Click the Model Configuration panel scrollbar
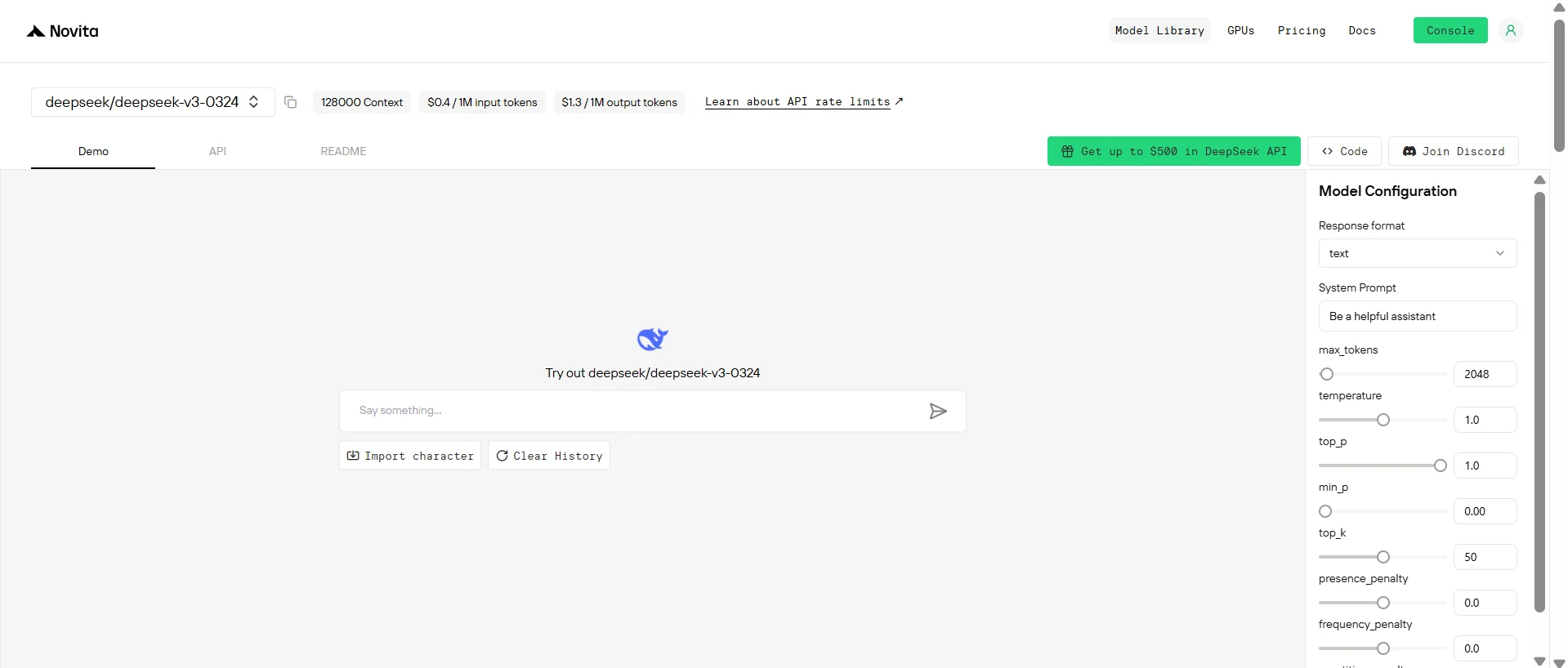 [1539, 402]
